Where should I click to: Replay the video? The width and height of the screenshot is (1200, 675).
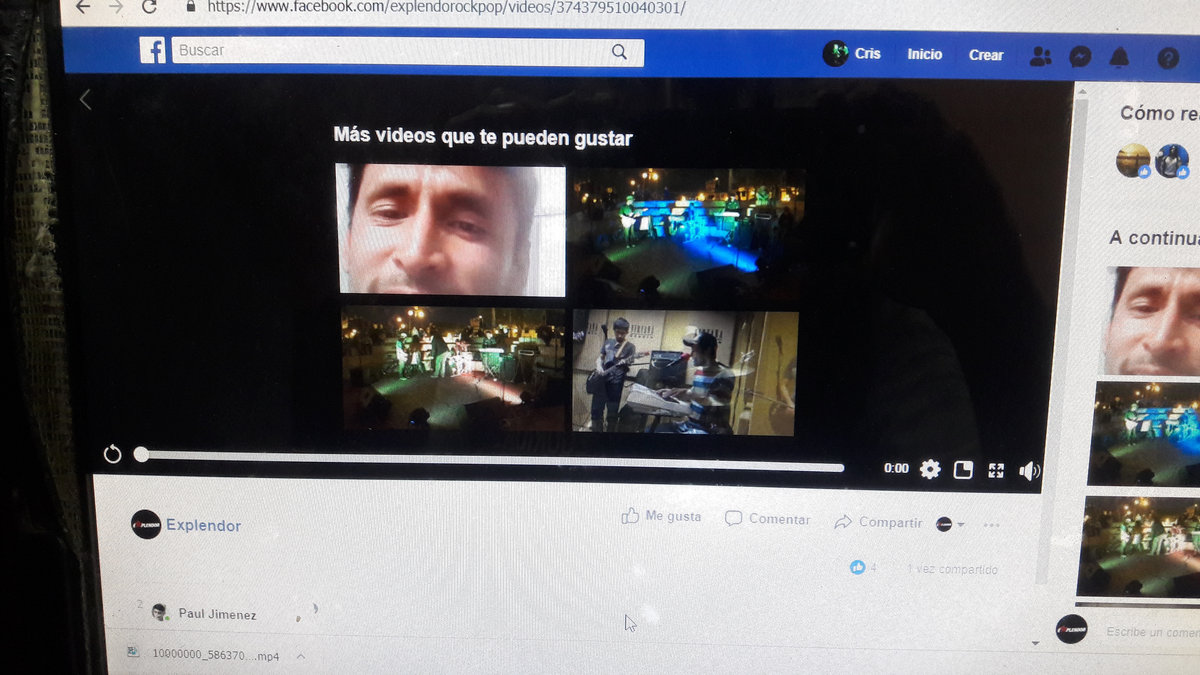[x=113, y=455]
